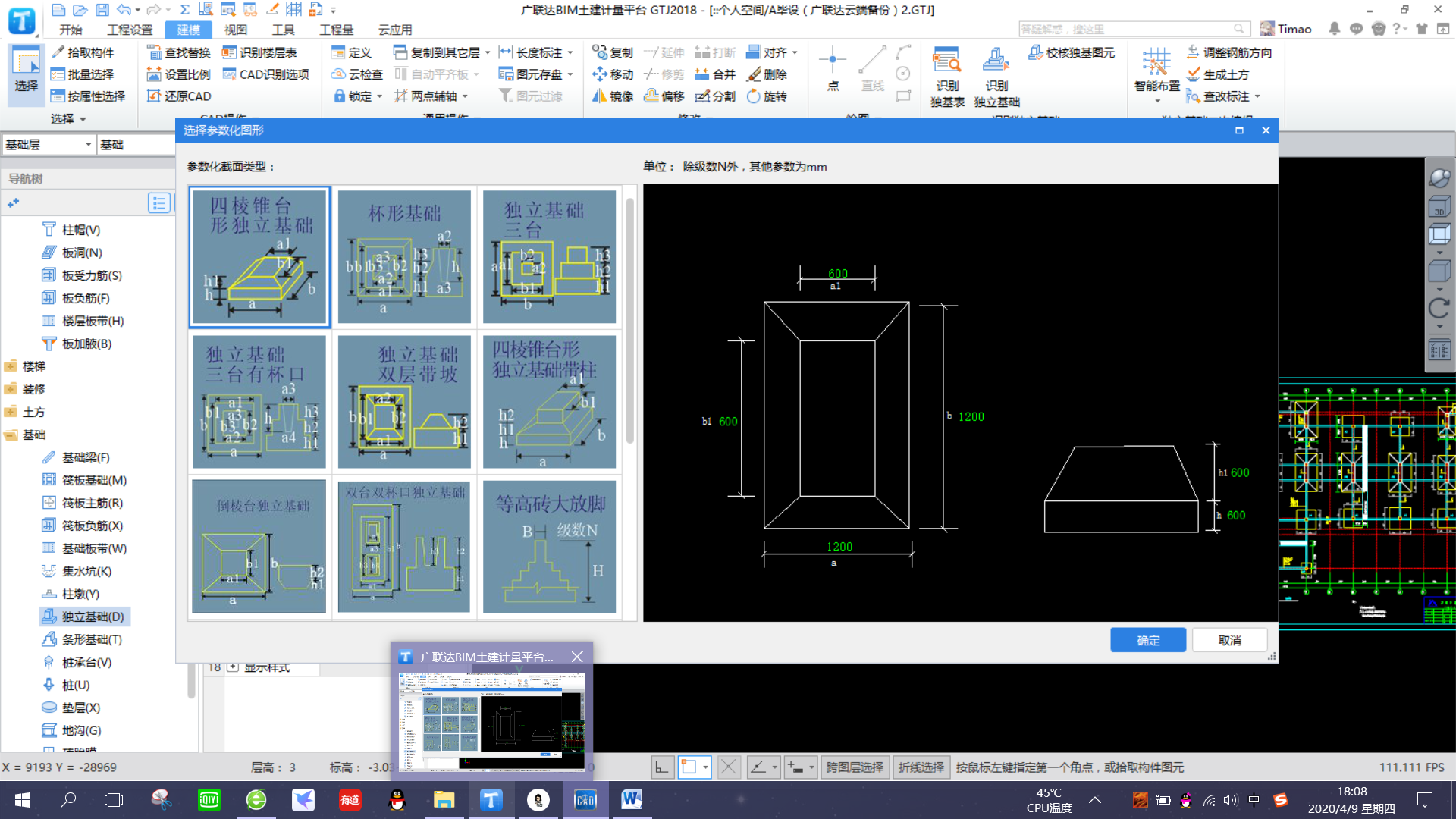Click the section type list scrollbar
The width and height of the screenshot is (1456, 819).
click(629, 322)
